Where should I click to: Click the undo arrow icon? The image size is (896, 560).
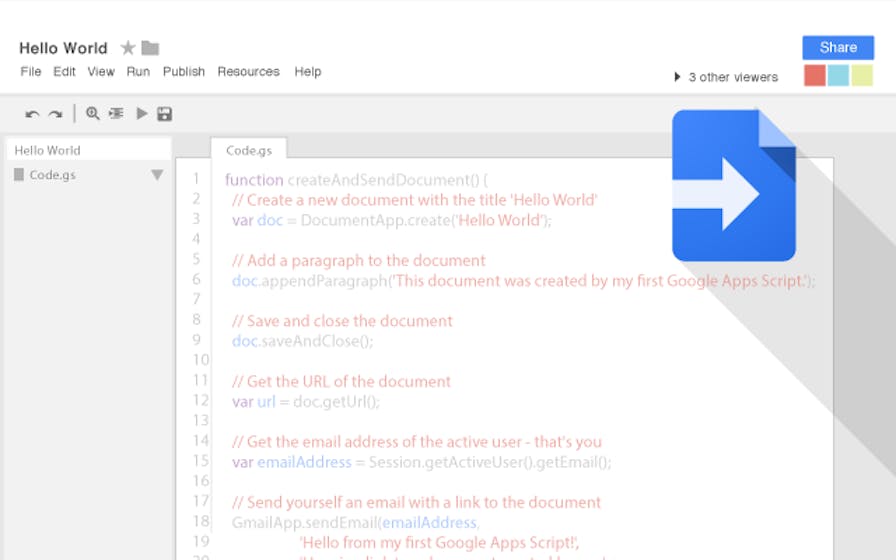(32, 114)
